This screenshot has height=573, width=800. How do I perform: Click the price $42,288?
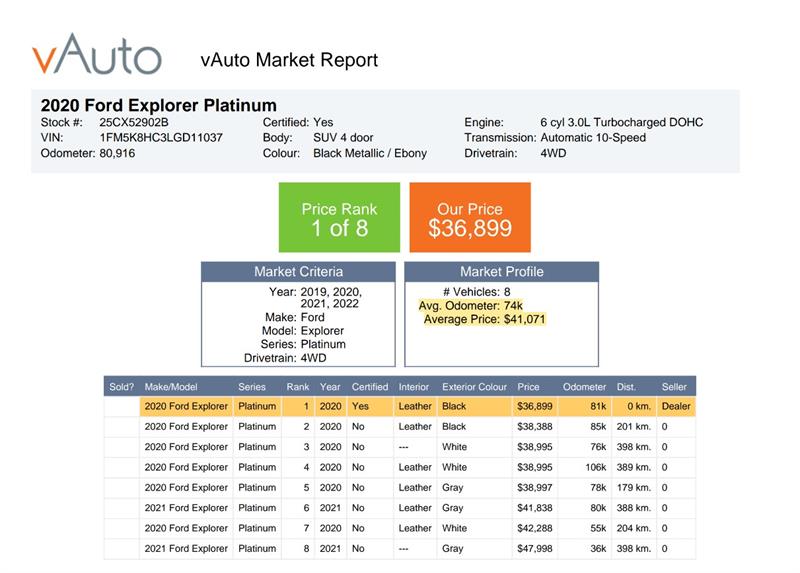[535, 529]
